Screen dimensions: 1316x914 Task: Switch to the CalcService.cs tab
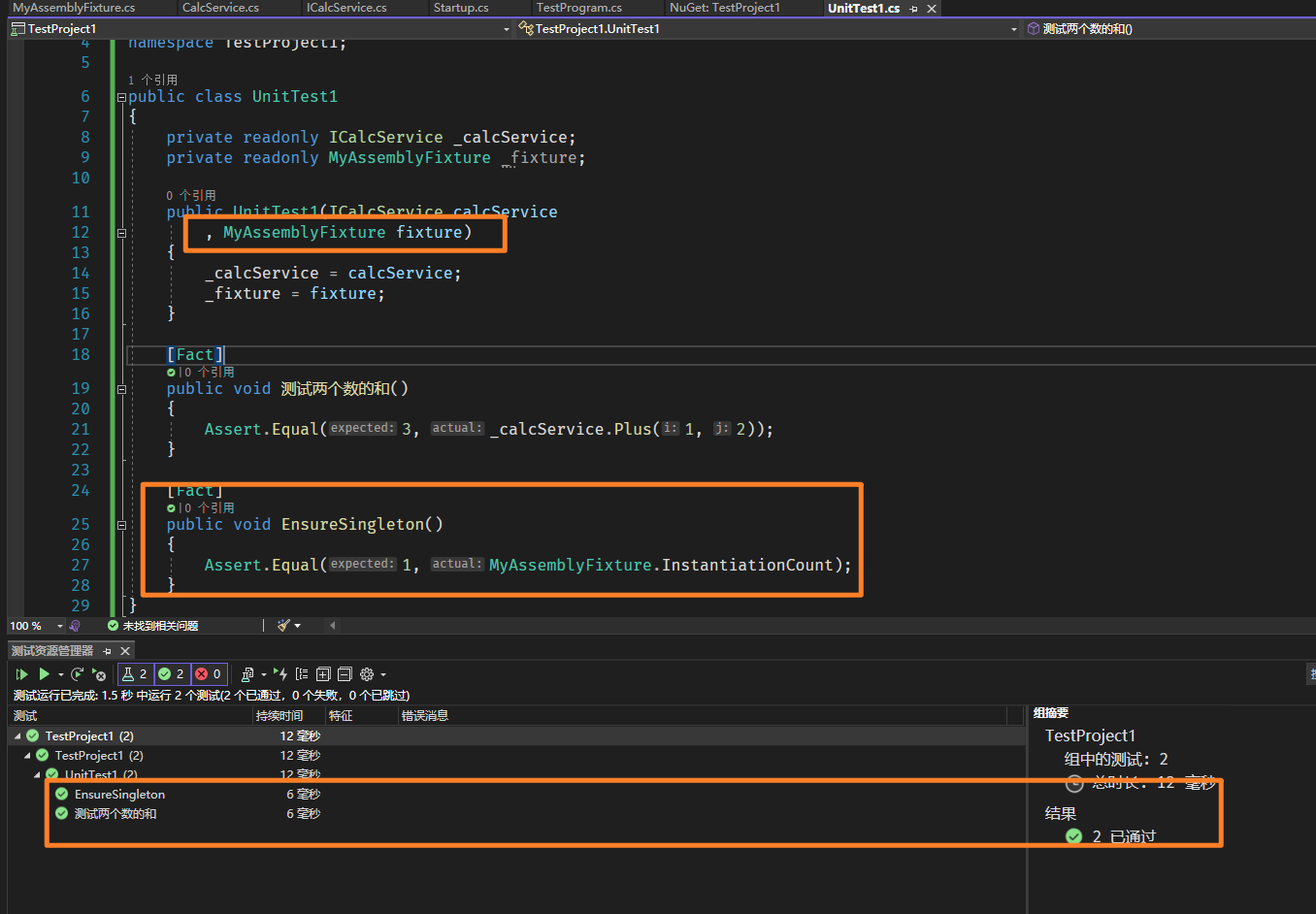(220, 8)
